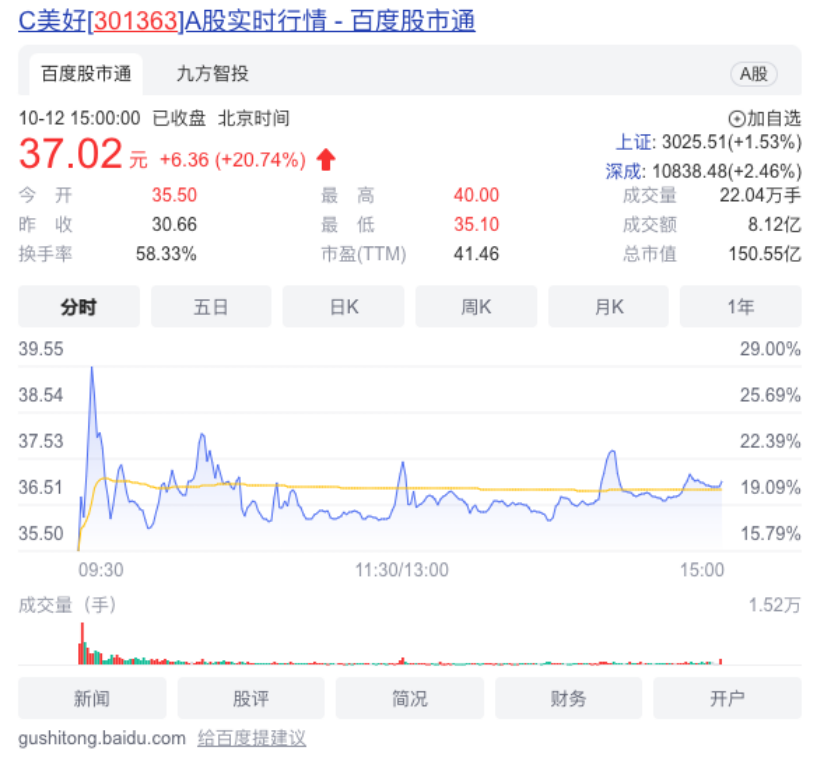Viewport: 831px width, 761px height.
Task: Click the 开户 account opening button
Action: pos(727,698)
